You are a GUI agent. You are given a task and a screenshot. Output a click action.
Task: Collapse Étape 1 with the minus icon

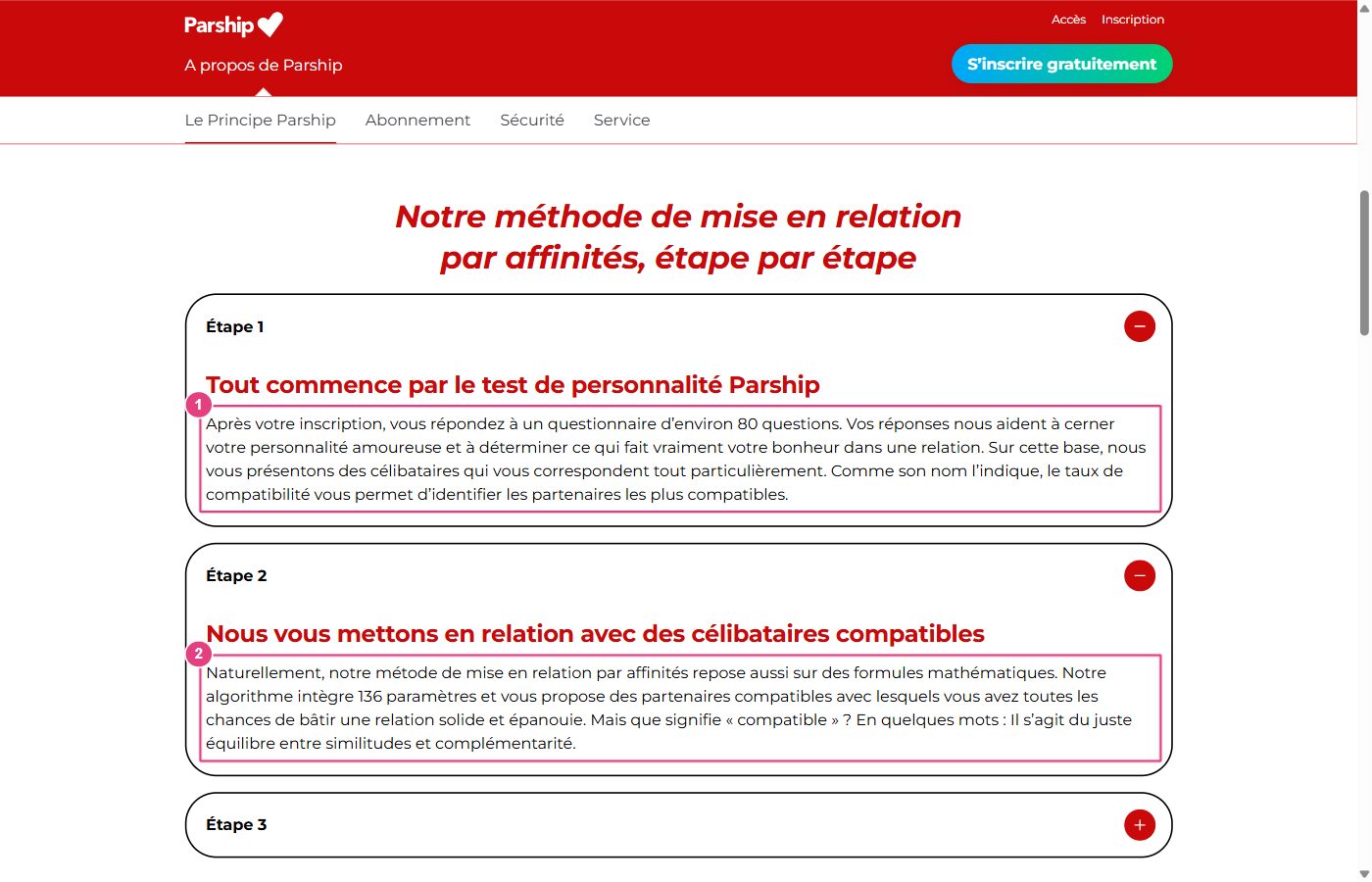pos(1139,326)
